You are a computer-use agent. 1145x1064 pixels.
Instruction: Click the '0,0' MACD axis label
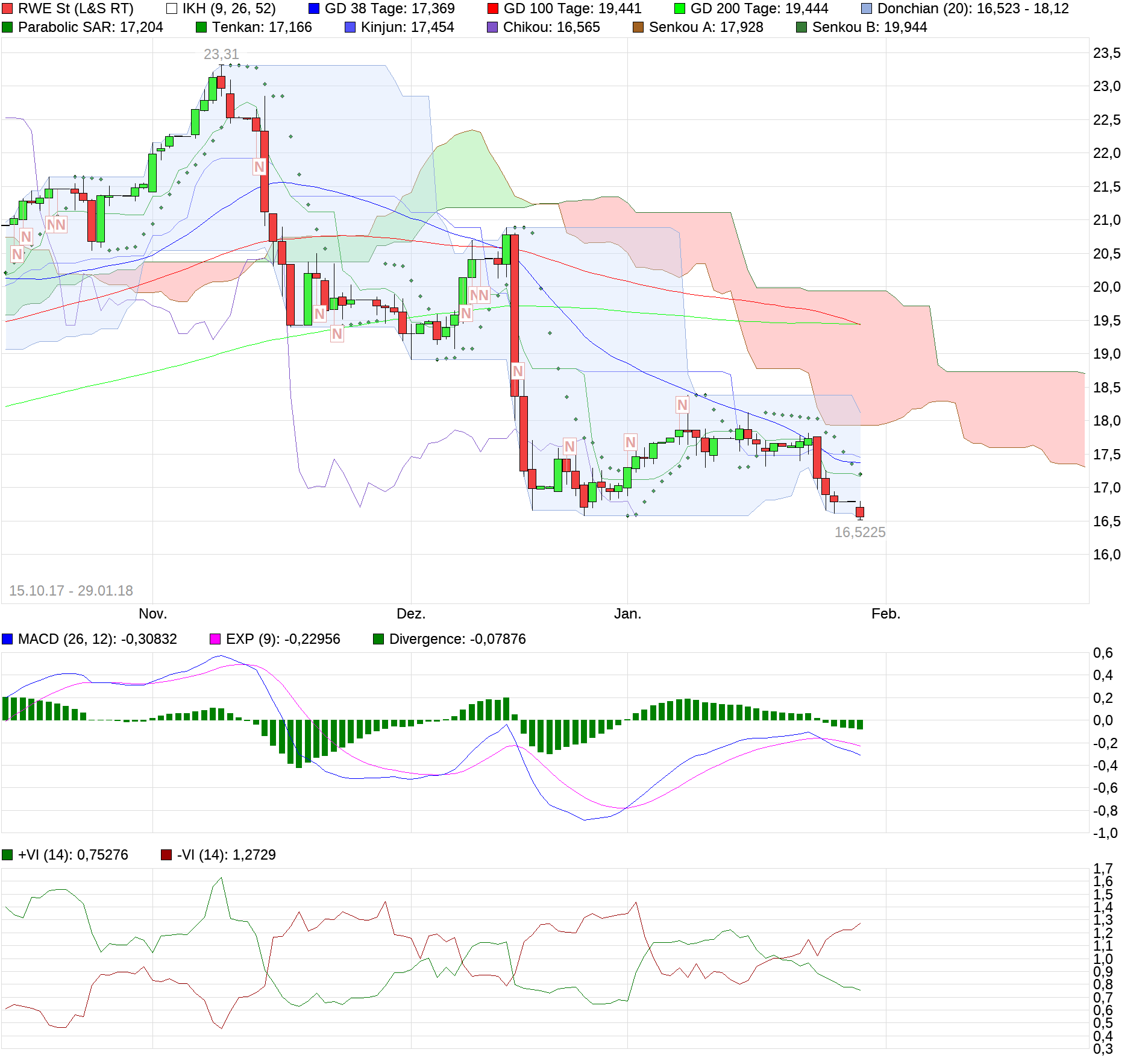1103,720
